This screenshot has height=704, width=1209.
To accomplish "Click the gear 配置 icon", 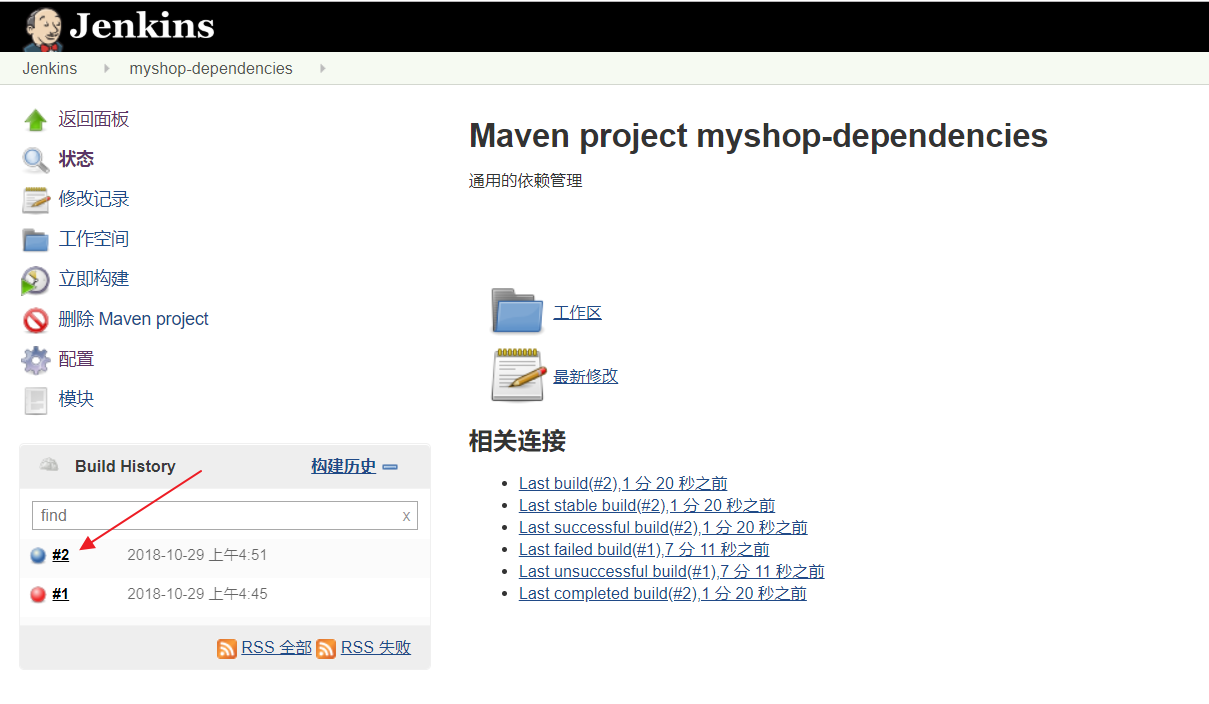I will pos(35,360).
